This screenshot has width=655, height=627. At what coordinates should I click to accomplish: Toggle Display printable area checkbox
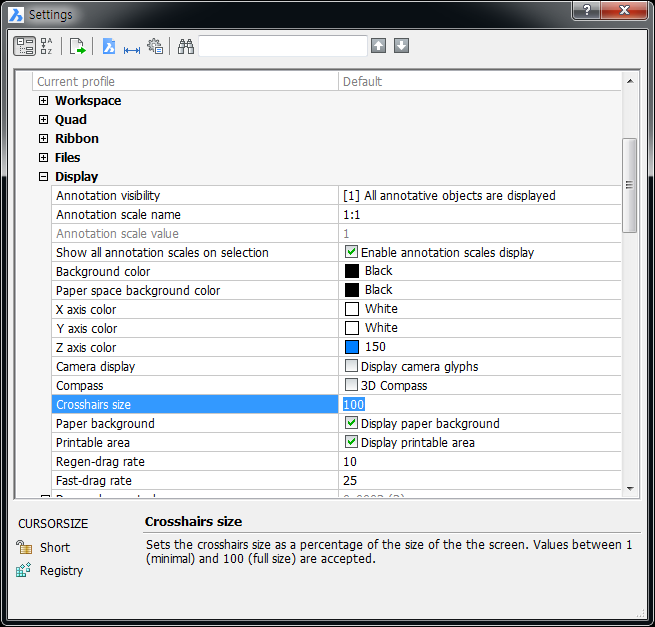coord(351,442)
